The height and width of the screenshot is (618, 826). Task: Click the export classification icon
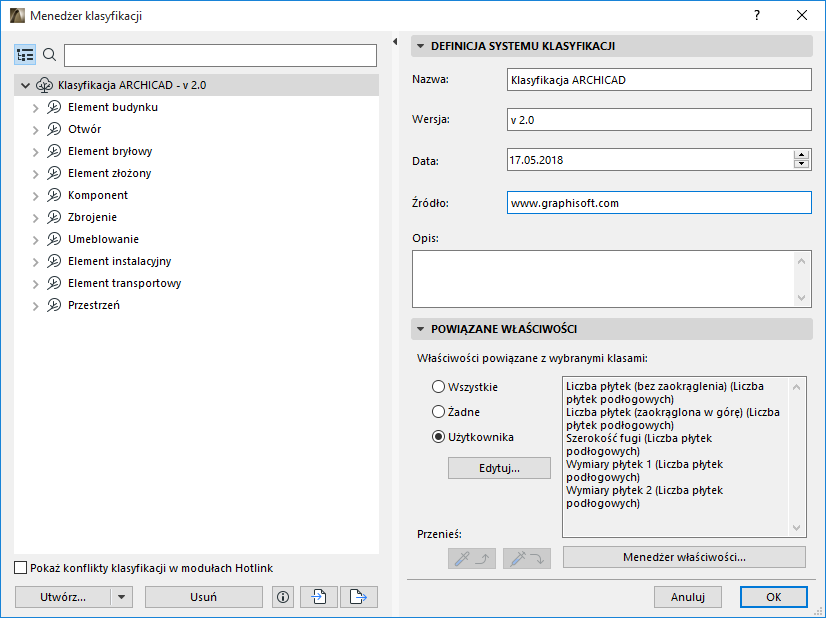click(x=358, y=597)
